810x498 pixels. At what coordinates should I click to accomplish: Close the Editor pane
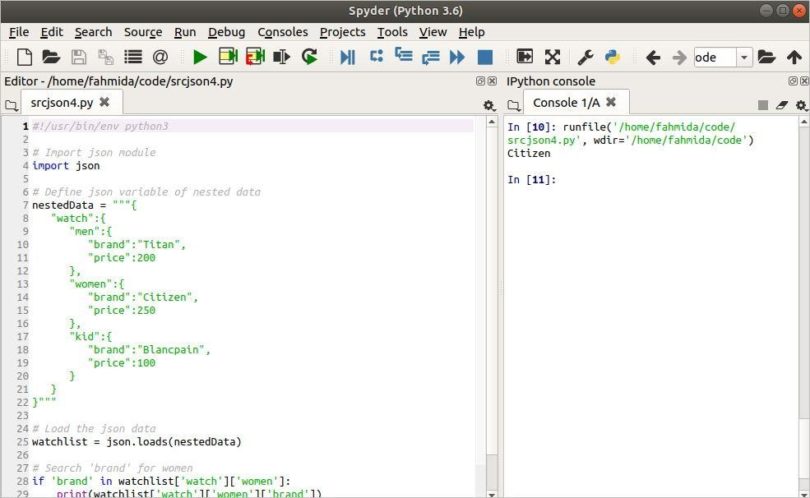click(x=492, y=81)
